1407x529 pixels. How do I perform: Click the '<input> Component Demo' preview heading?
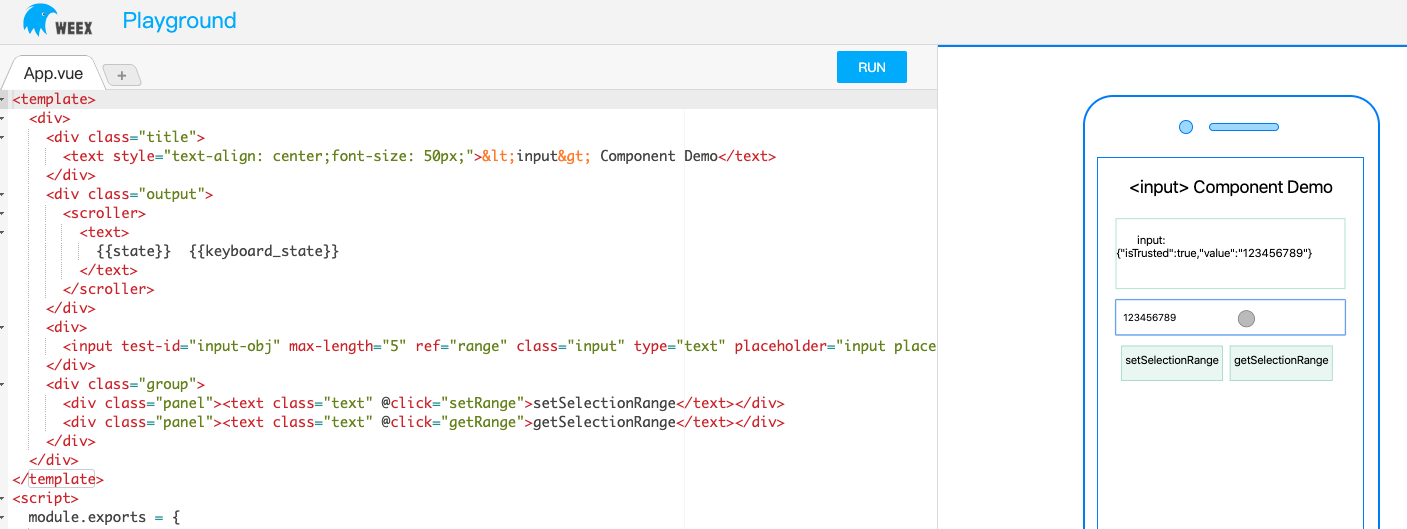point(1230,188)
